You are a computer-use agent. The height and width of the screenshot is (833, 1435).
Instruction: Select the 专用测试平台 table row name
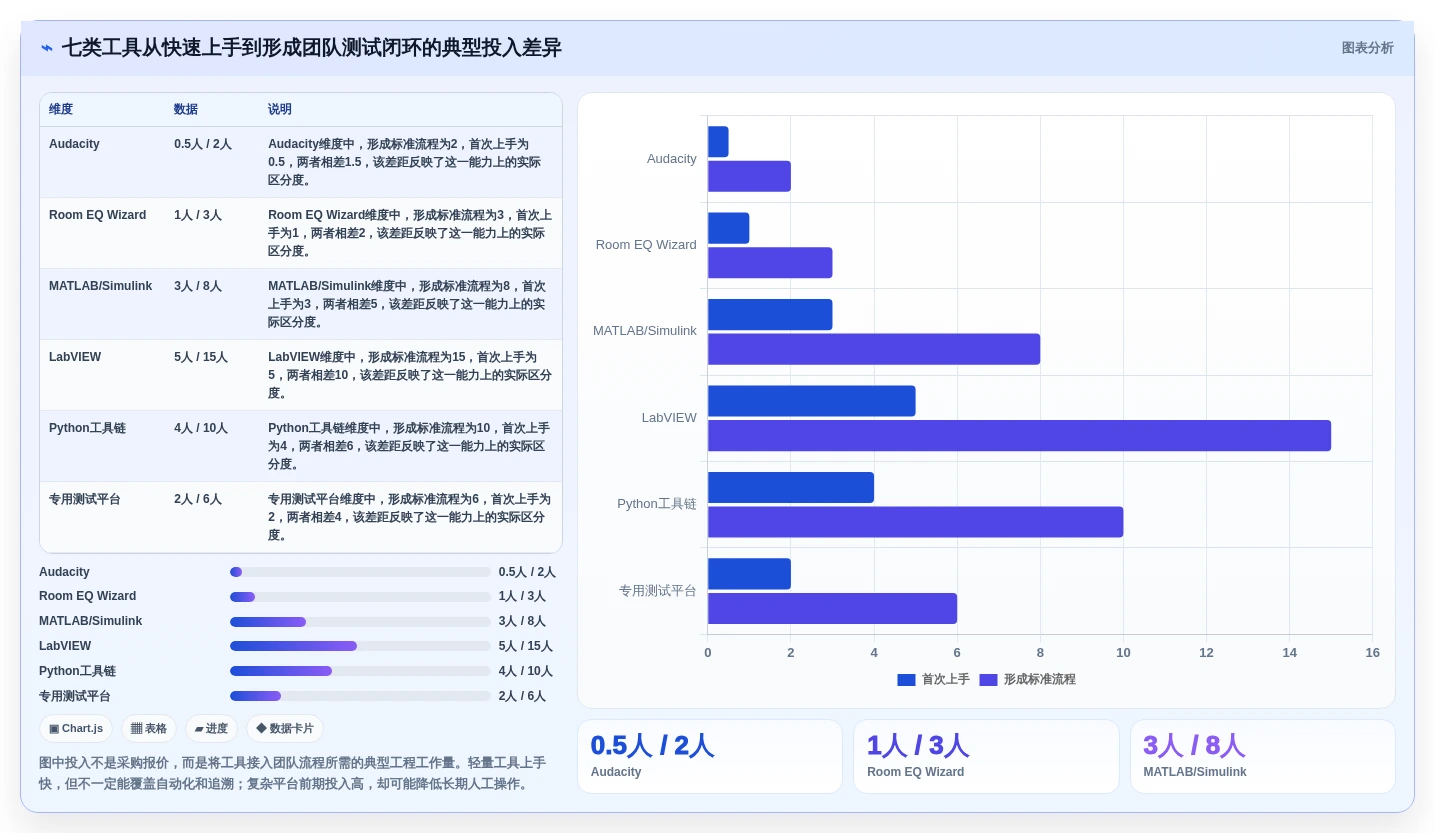tap(85, 499)
